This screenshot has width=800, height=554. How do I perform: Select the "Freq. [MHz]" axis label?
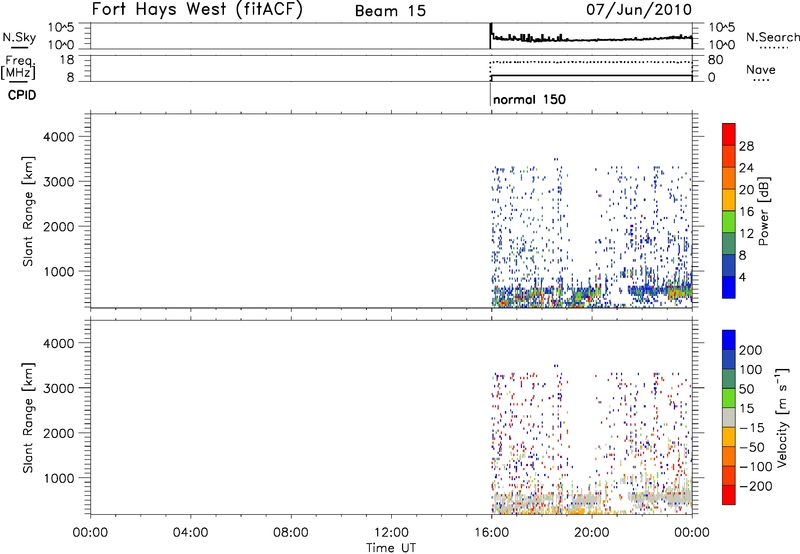click(19, 67)
